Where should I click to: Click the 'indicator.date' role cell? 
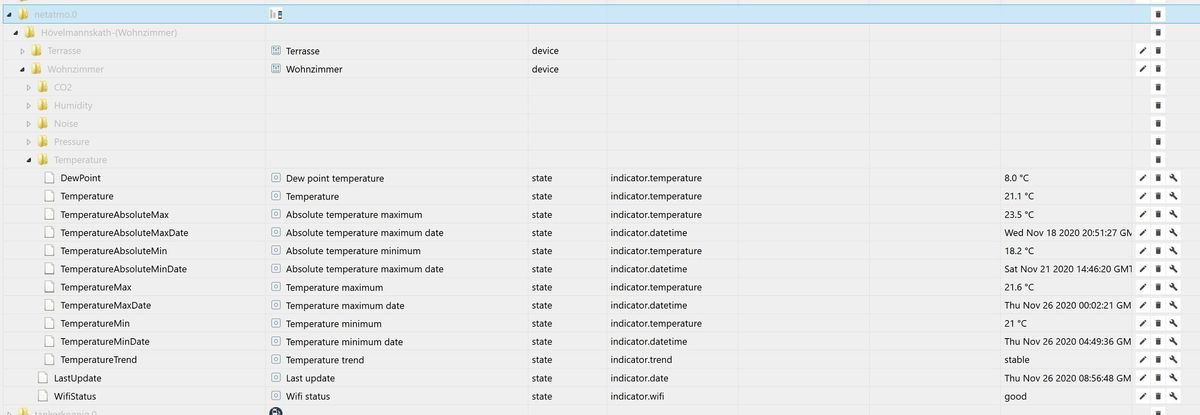pyautogui.click(x=640, y=378)
